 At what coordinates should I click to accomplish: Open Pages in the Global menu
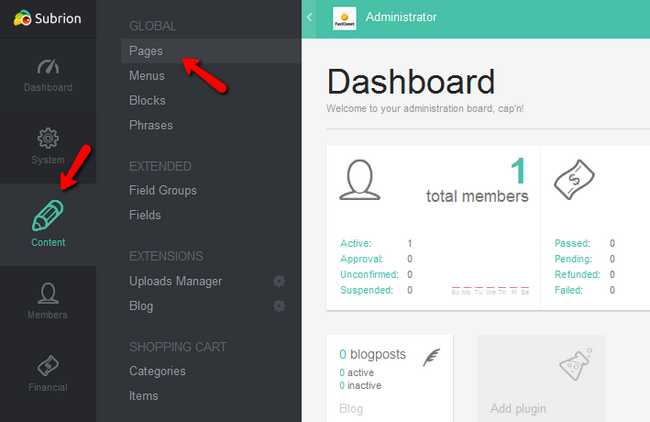point(146,50)
